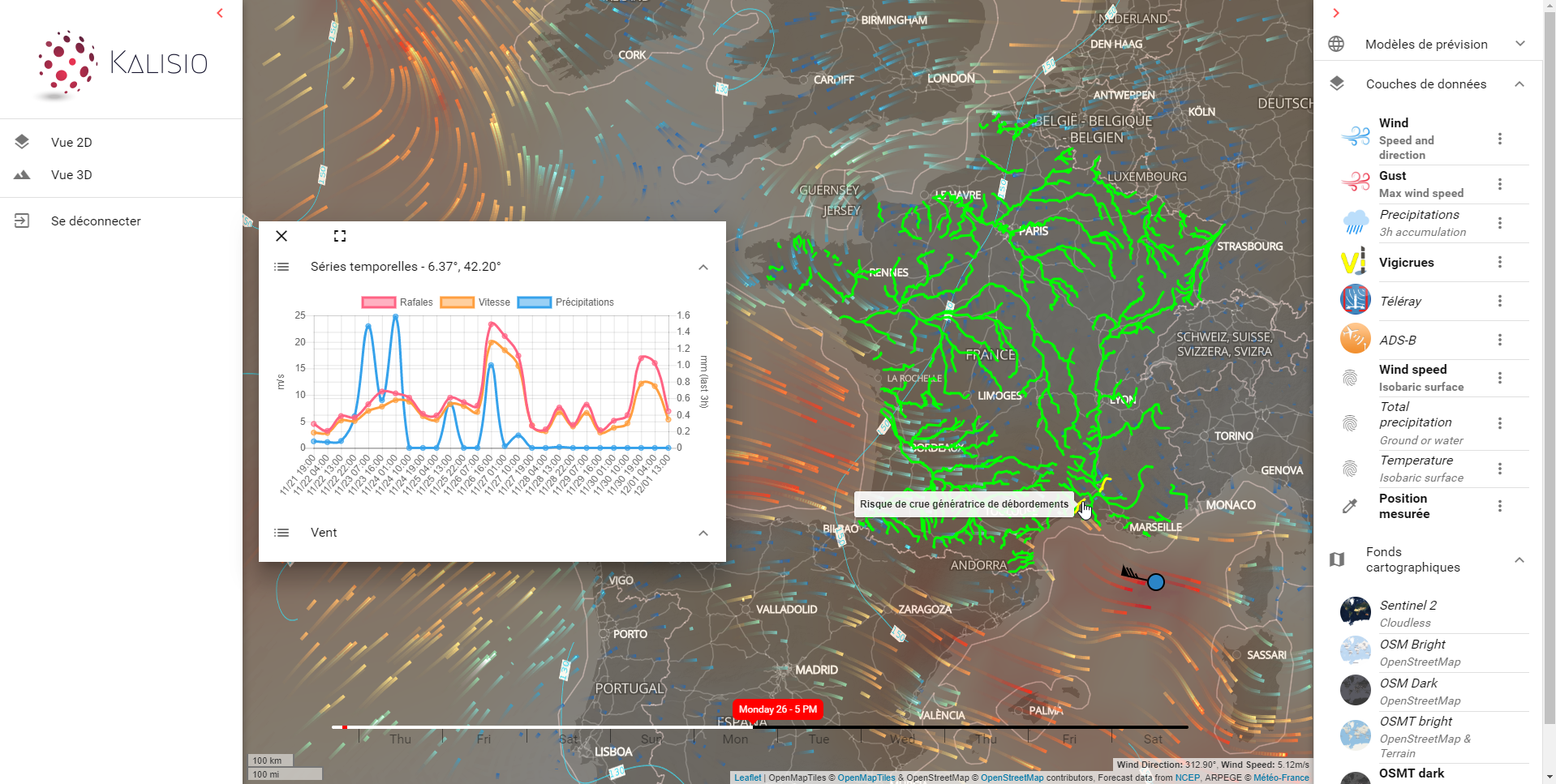Viewport: 1556px width, 784px height.
Task: Collapse the Vent section in panel
Action: click(703, 533)
